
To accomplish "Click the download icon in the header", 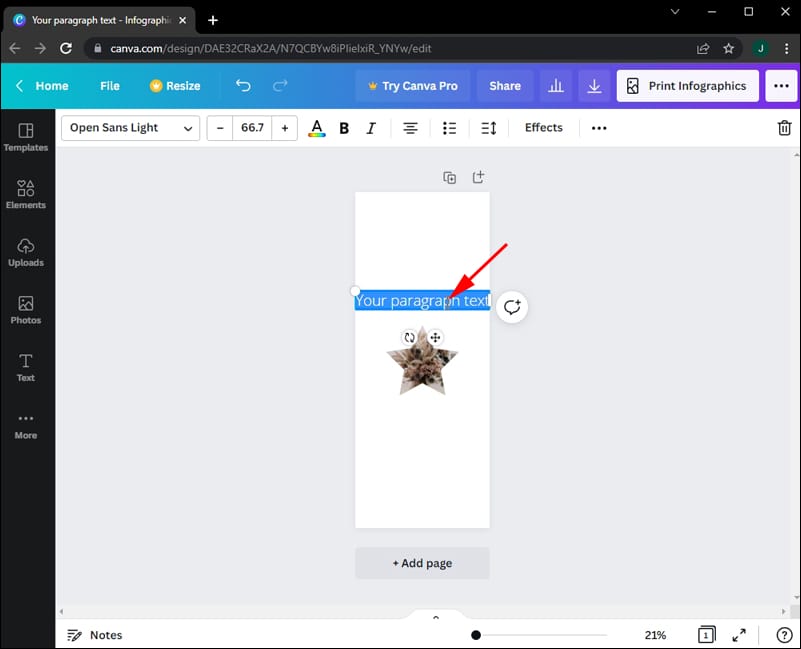I will coord(593,86).
